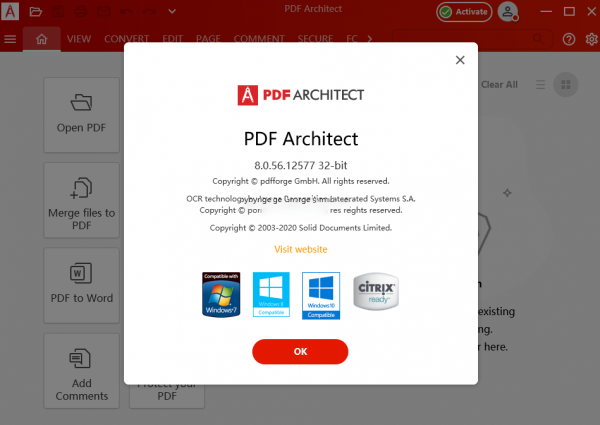Click the PDF Architect app logo icon
Image resolution: width=600 pixels, height=425 pixels.
[10, 11]
